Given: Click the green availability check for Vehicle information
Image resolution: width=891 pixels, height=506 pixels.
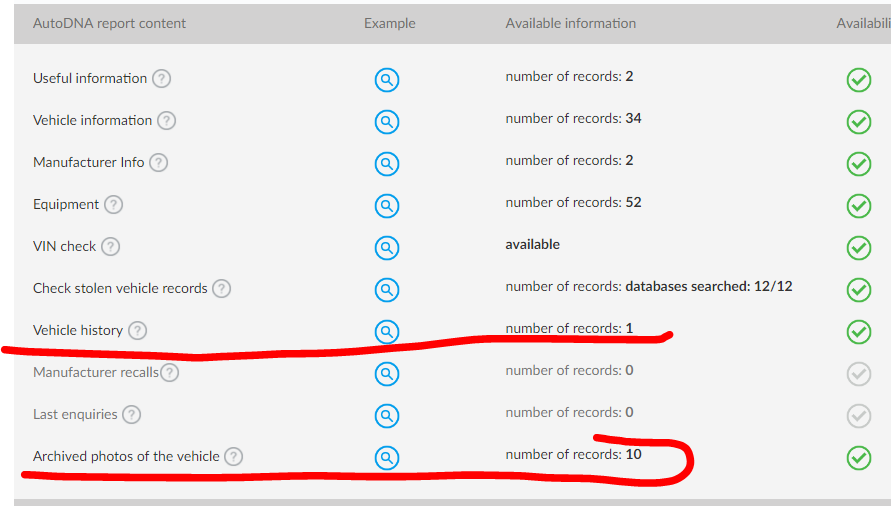Looking at the screenshot, I should pyautogui.click(x=859, y=122).
